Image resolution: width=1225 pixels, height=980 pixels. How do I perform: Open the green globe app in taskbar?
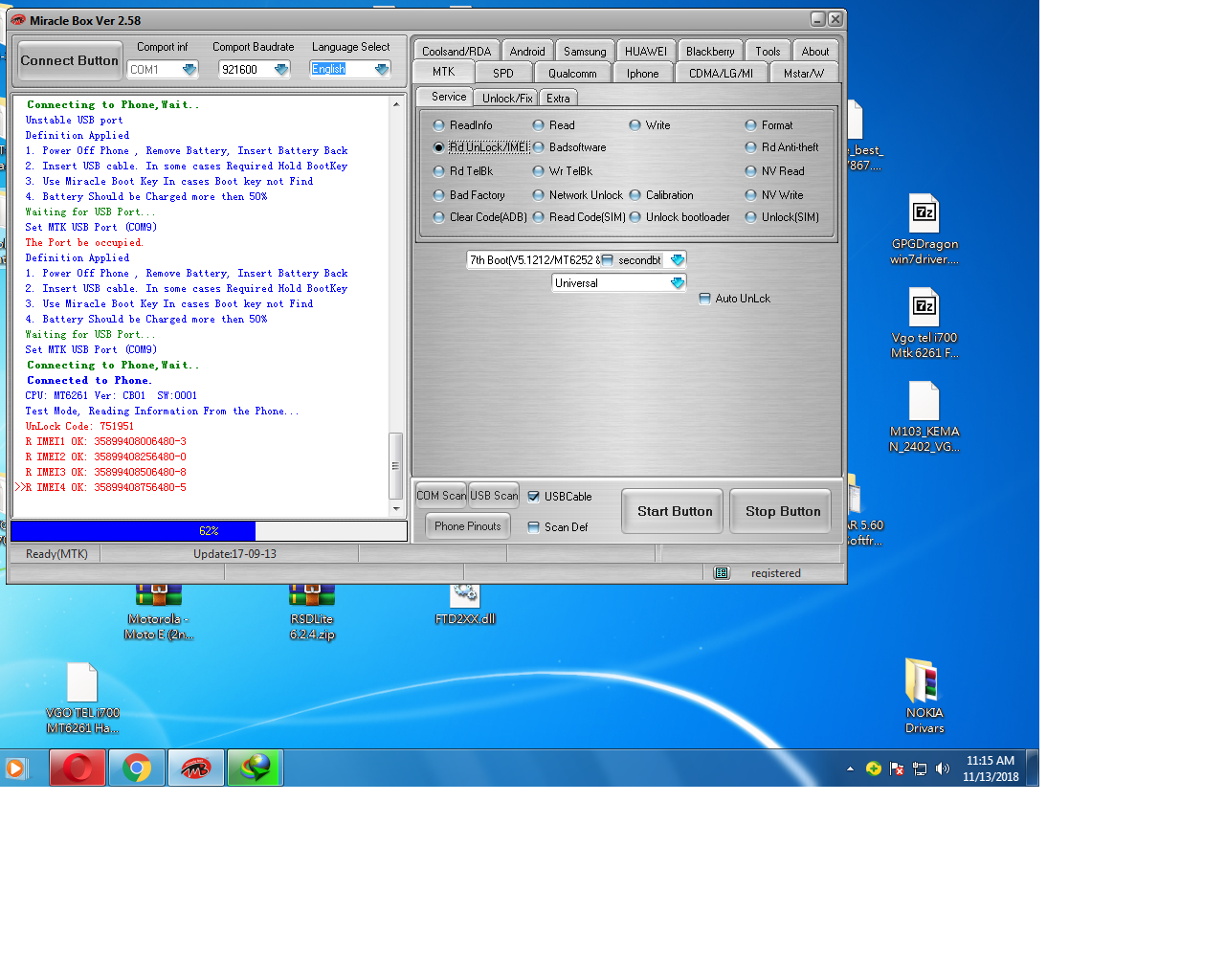(255, 768)
